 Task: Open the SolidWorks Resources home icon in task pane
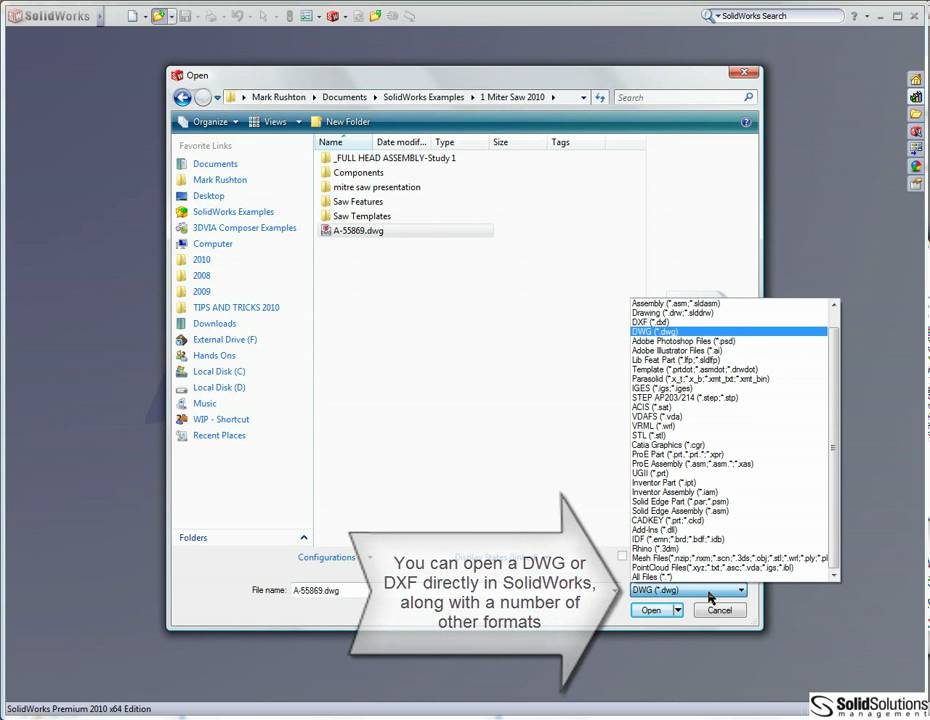click(x=916, y=79)
